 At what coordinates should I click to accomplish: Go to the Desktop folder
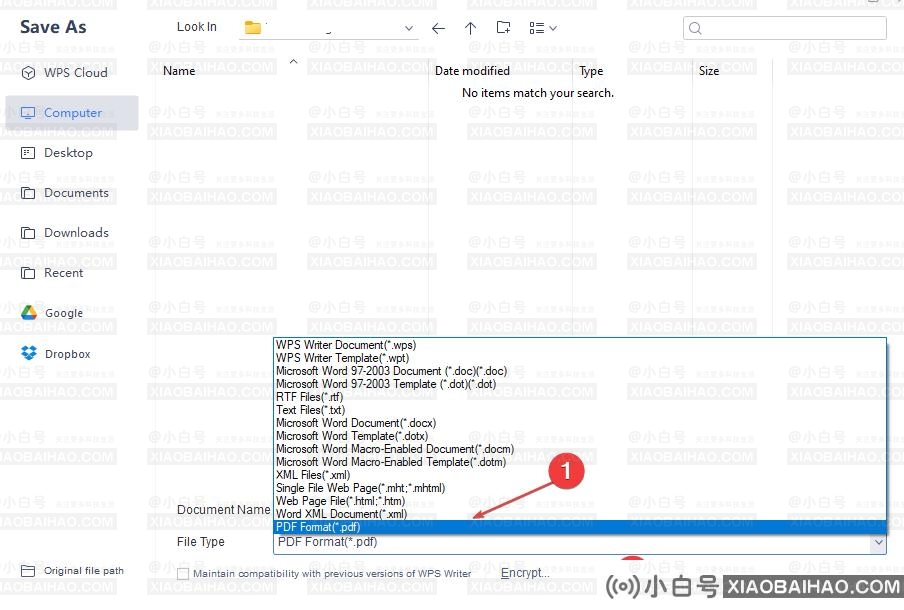56,153
